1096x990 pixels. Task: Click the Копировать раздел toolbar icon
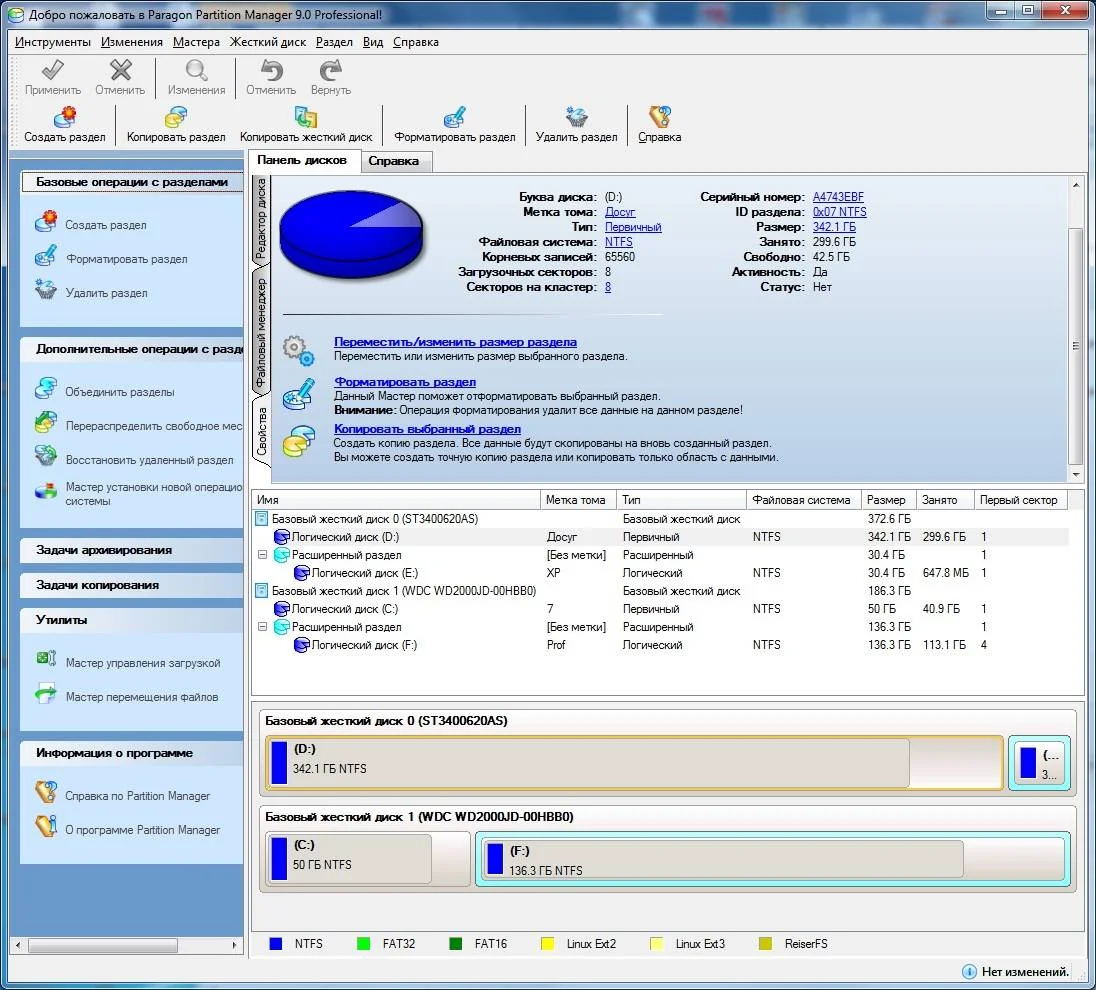(177, 118)
